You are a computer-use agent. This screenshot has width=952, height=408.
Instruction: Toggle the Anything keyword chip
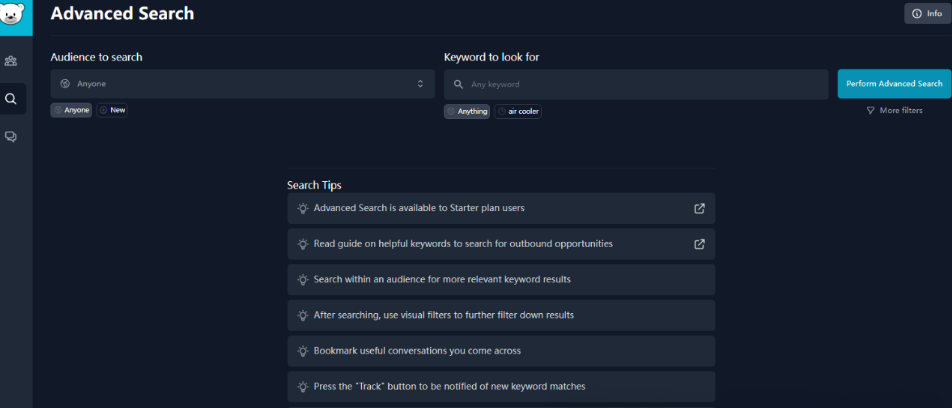(x=467, y=112)
